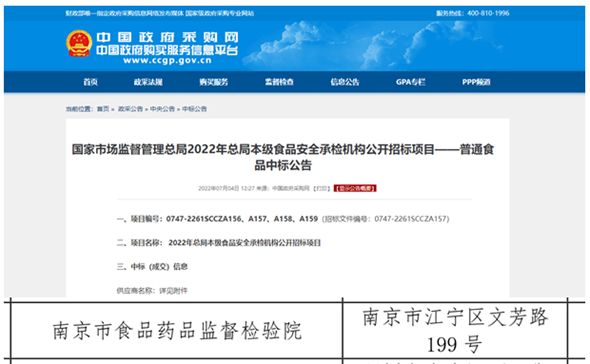Click the 中央公告 breadcrumb link
This screenshot has width=590, height=364.
[163, 109]
